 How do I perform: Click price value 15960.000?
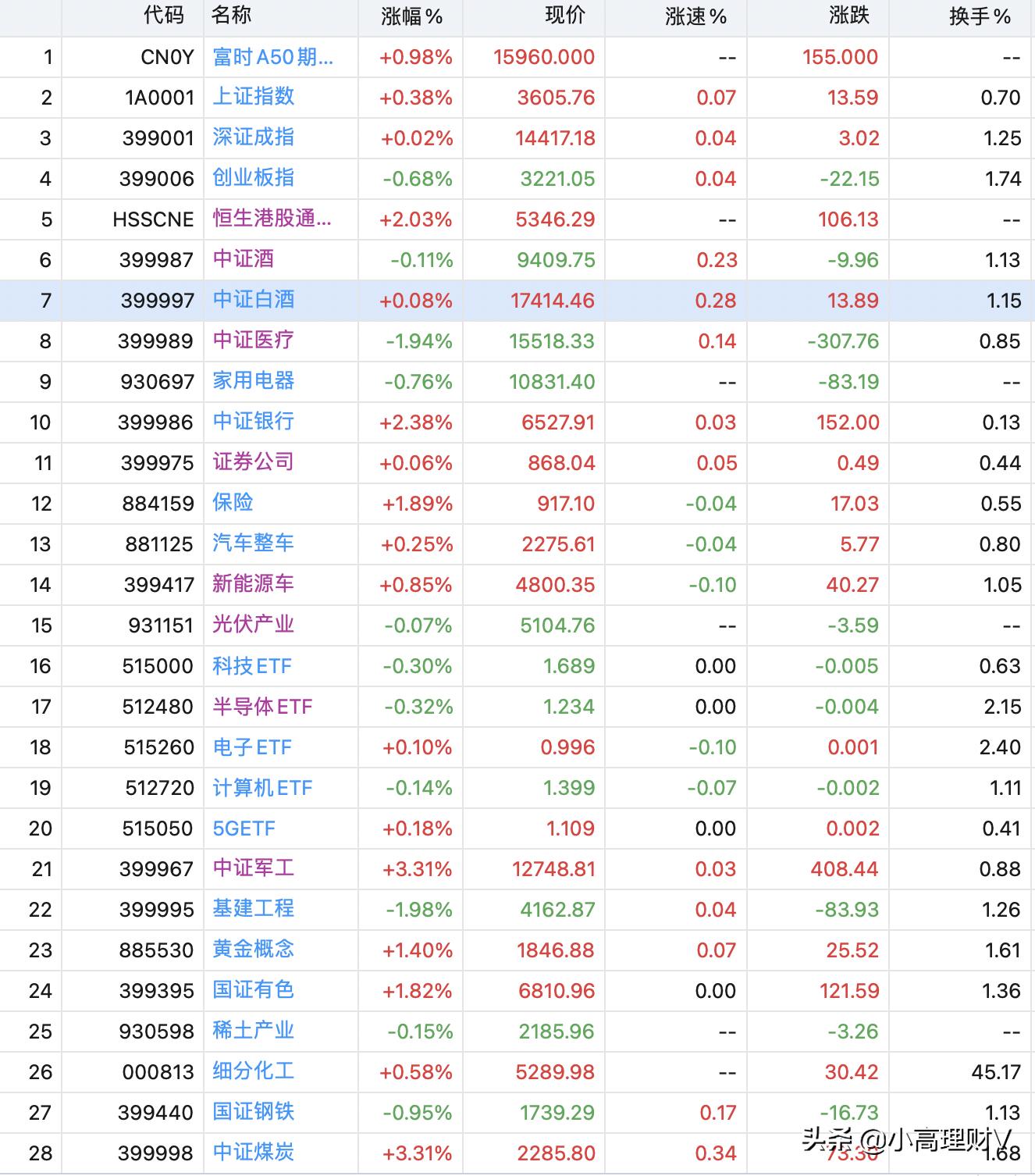point(544,57)
